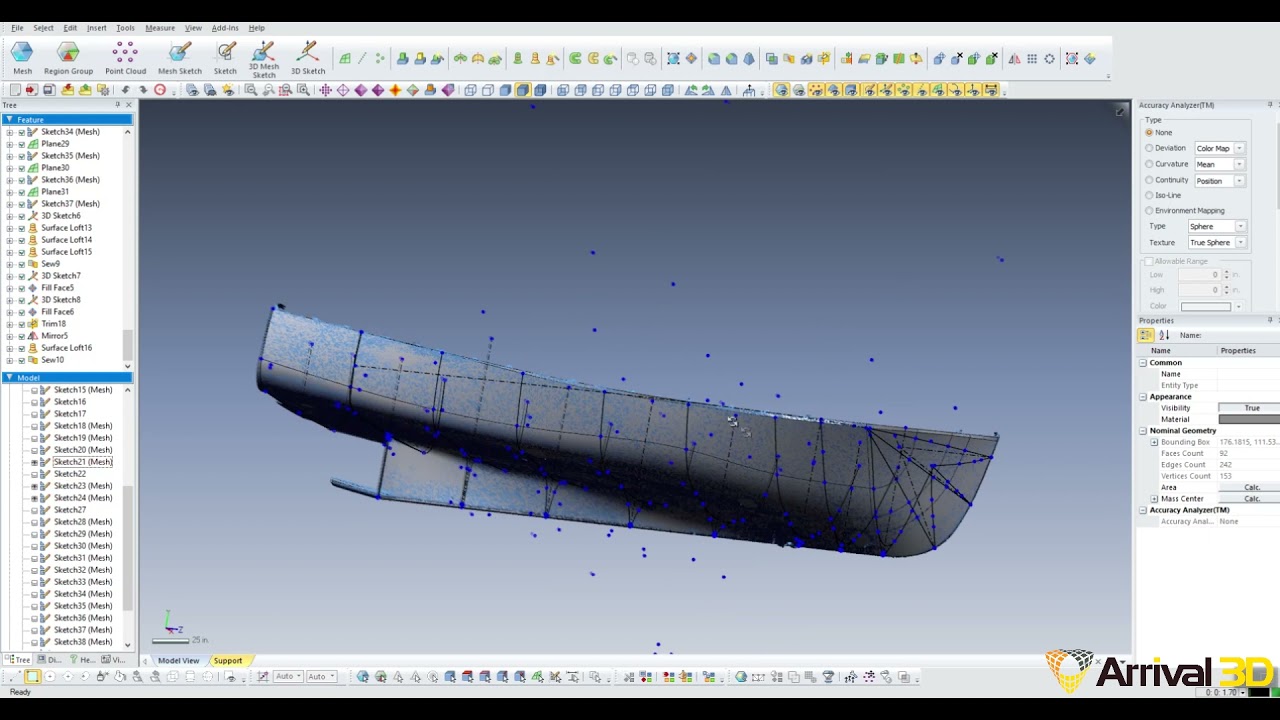Click the Undo arrow icon

tap(125, 90)
